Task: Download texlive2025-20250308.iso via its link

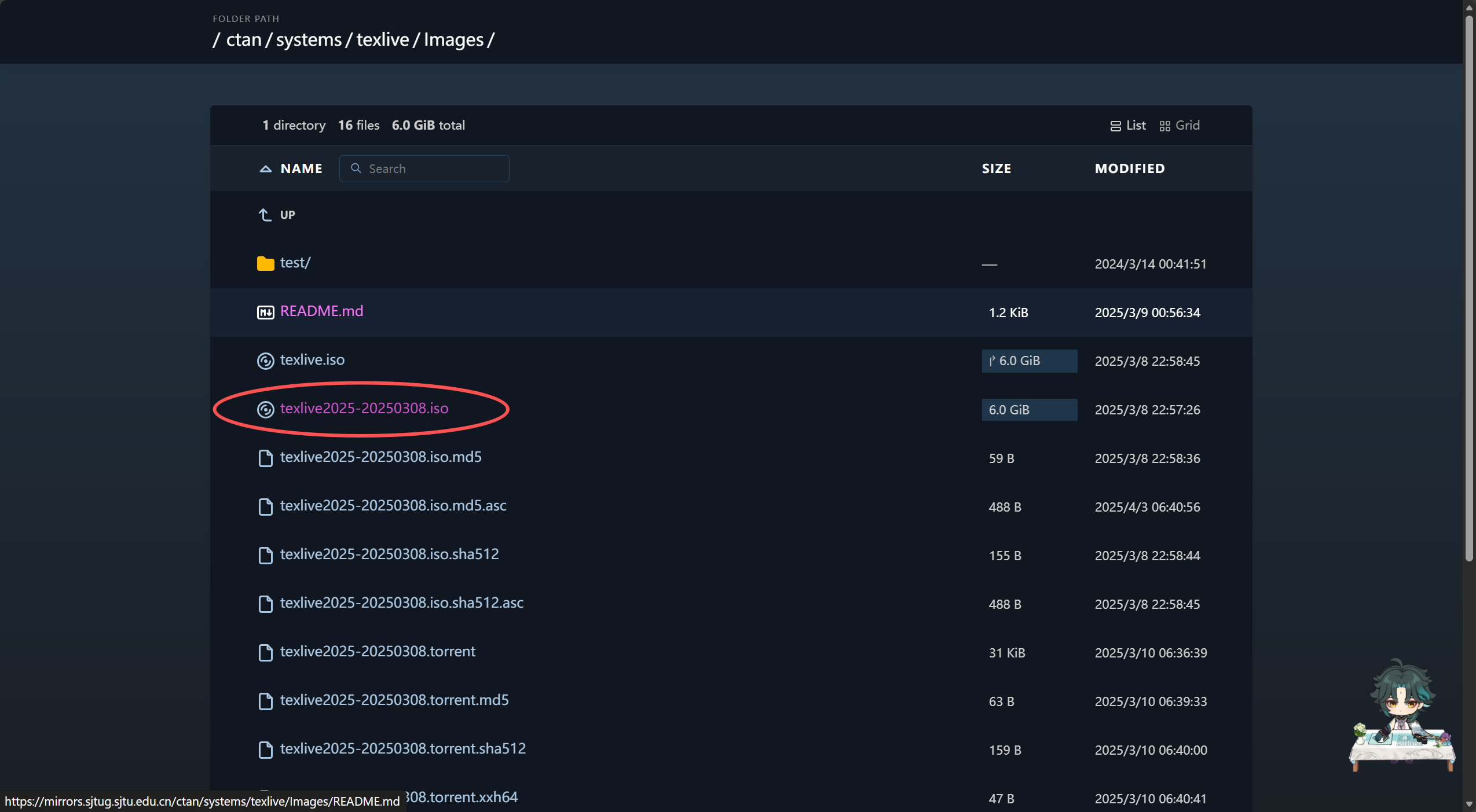Action: click(x=364, y=409)
